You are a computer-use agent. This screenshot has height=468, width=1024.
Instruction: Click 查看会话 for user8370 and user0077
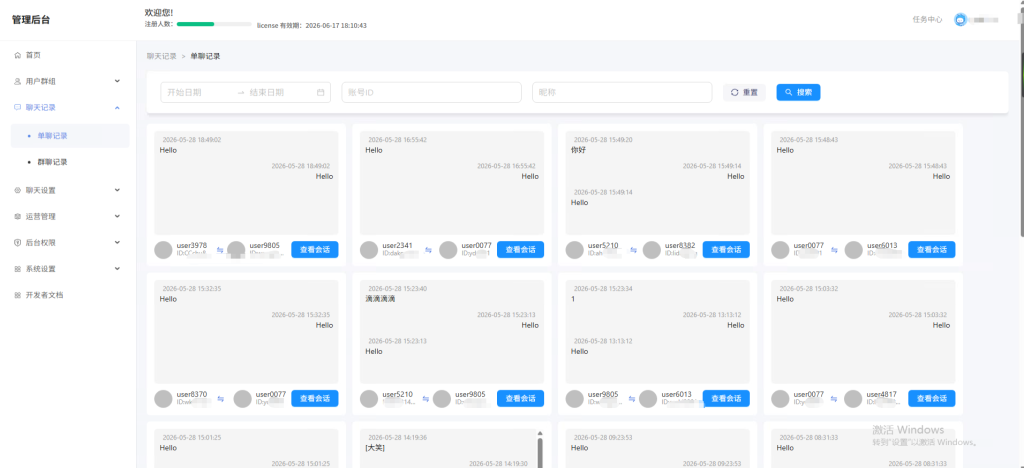[x=315, y=398]
